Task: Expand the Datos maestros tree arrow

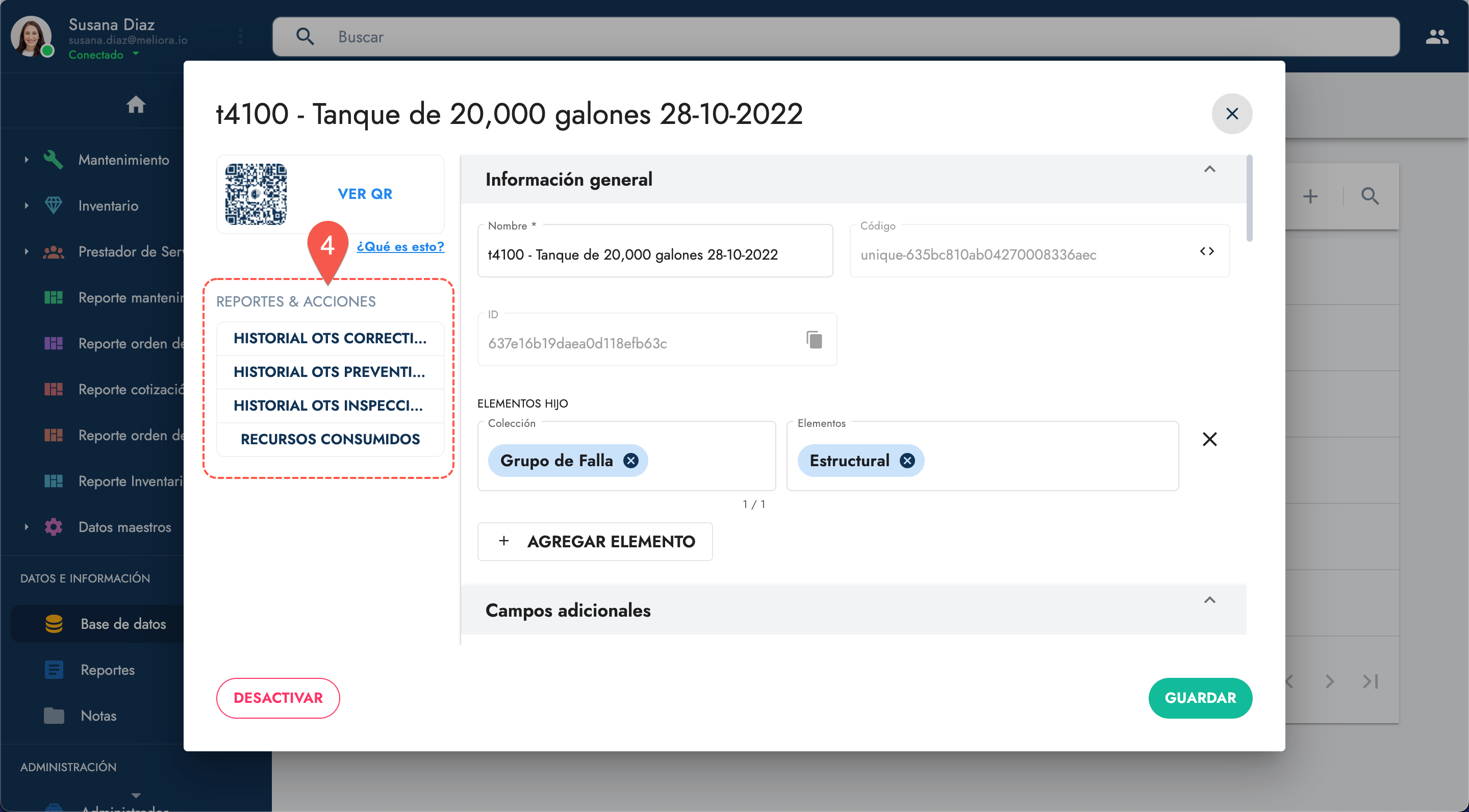Action: [x=26, y=527]
